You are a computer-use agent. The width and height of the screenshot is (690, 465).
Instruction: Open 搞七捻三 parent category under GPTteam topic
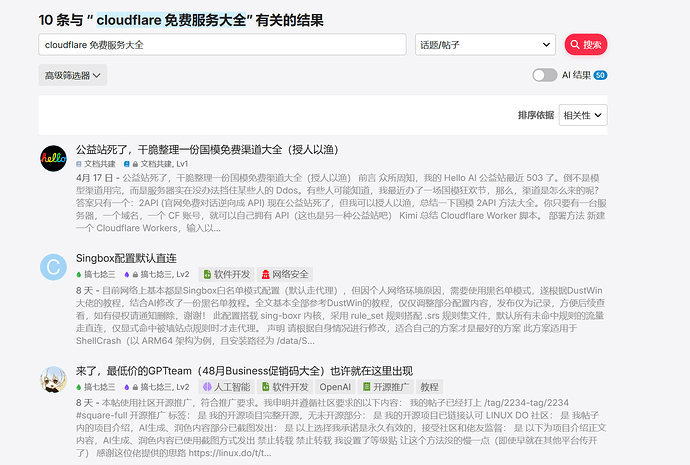(95, 387)
